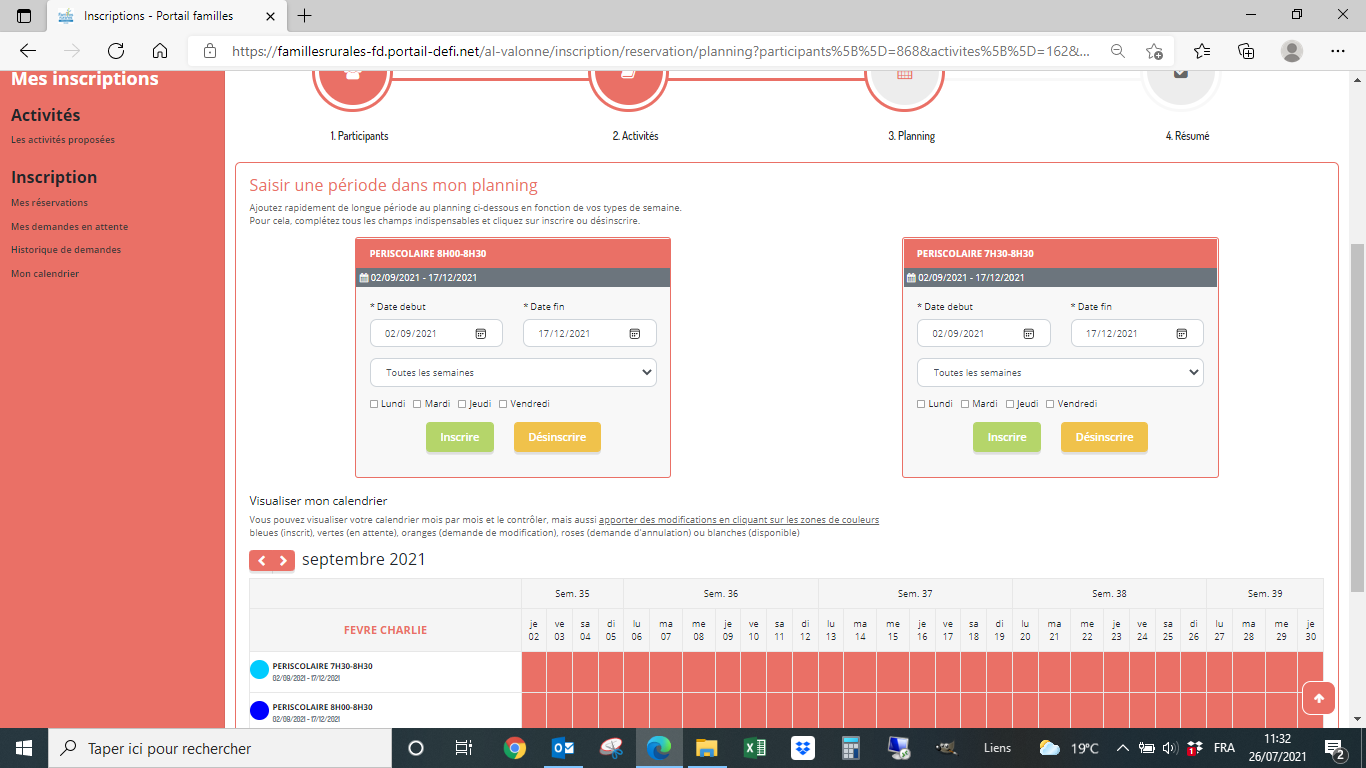1366x768 pixels.
Task: Open browser Settings and more menu
Action: (x=1338, y=51)
